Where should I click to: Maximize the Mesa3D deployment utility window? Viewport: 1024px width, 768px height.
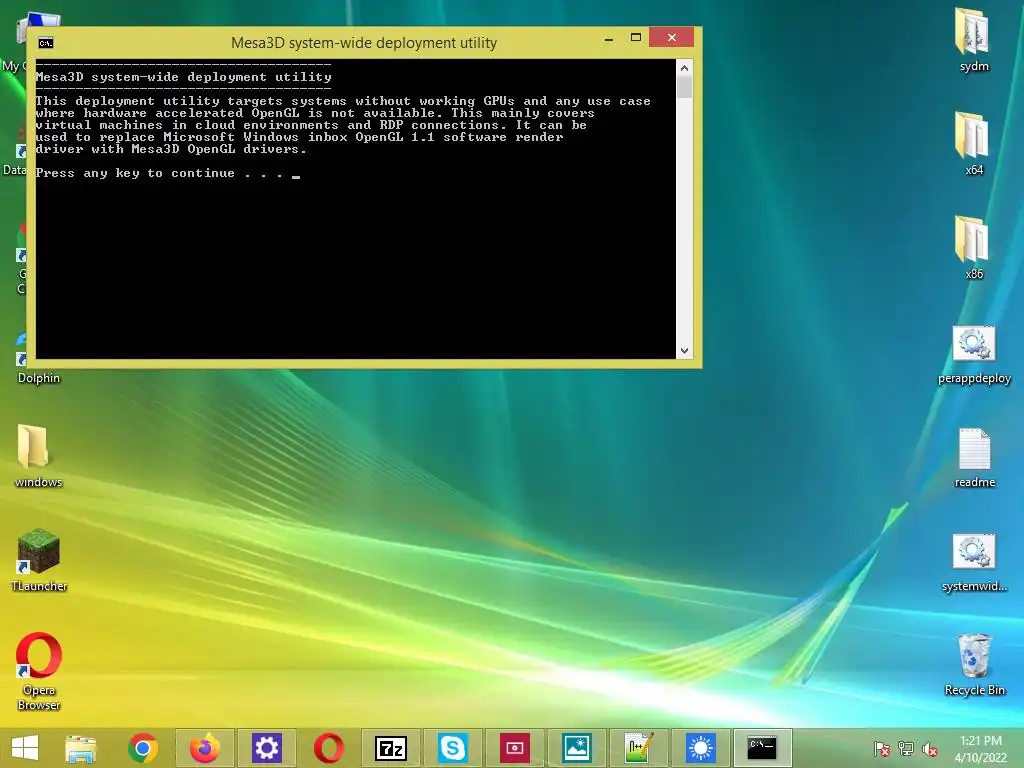(635, 38)
